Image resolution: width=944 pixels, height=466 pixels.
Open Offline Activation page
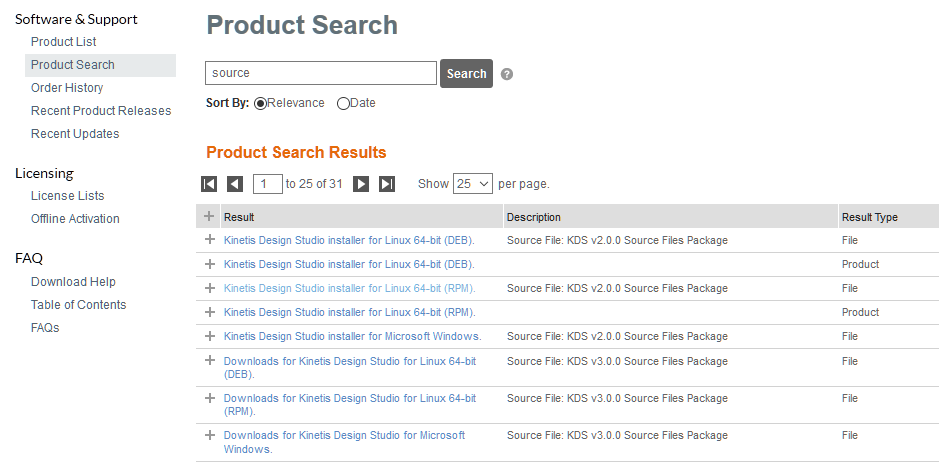tap(75, 219)
